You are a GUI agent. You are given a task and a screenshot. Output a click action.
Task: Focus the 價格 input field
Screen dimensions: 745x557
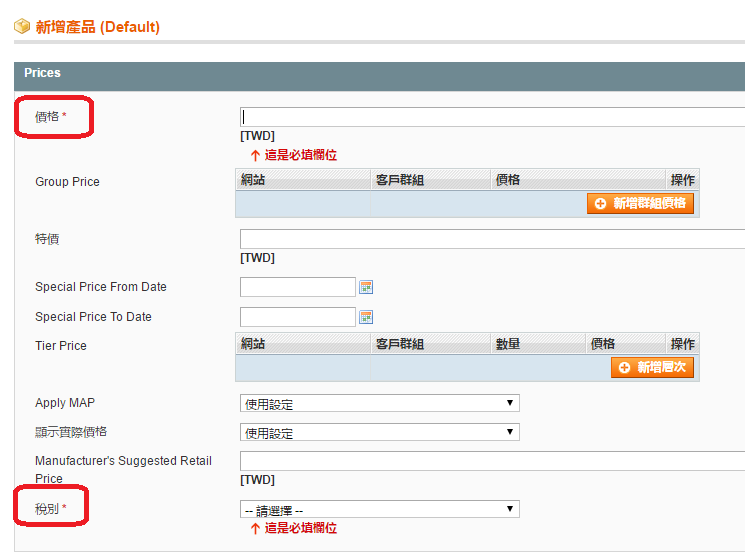[x=492, y=117]
